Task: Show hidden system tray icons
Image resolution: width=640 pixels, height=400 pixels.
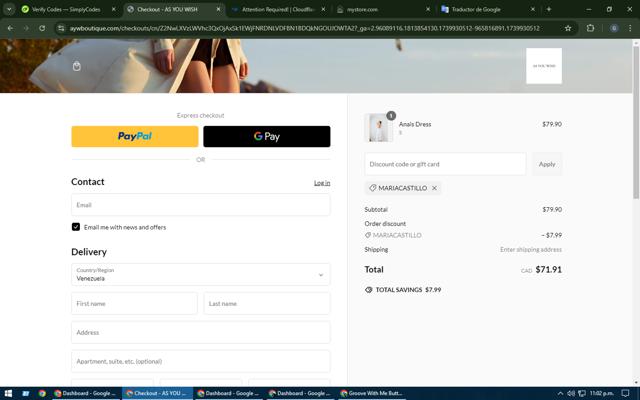Action: [560, 393]
